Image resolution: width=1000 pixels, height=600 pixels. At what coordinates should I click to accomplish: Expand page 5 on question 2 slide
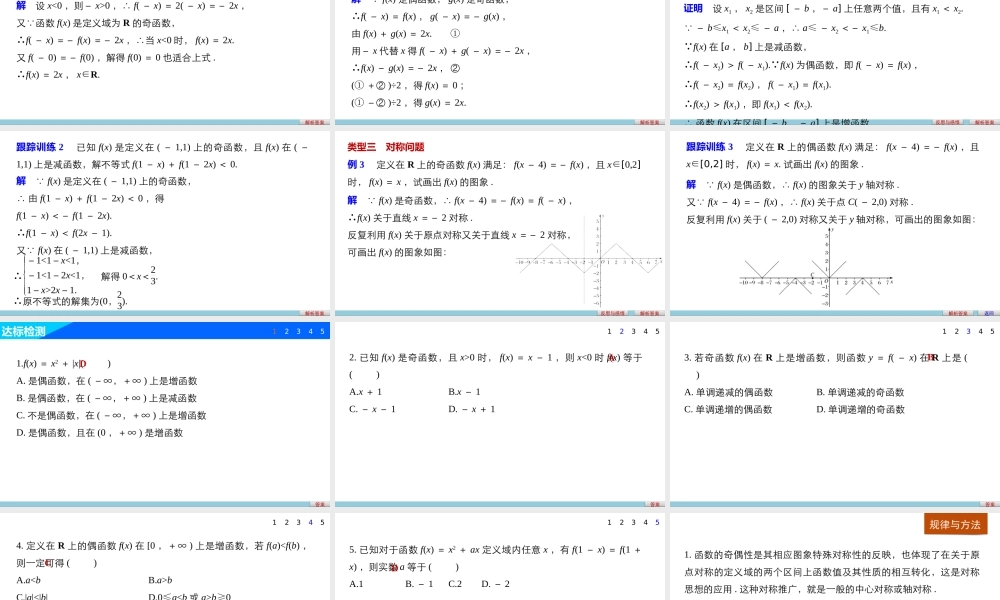coord(657,331)
